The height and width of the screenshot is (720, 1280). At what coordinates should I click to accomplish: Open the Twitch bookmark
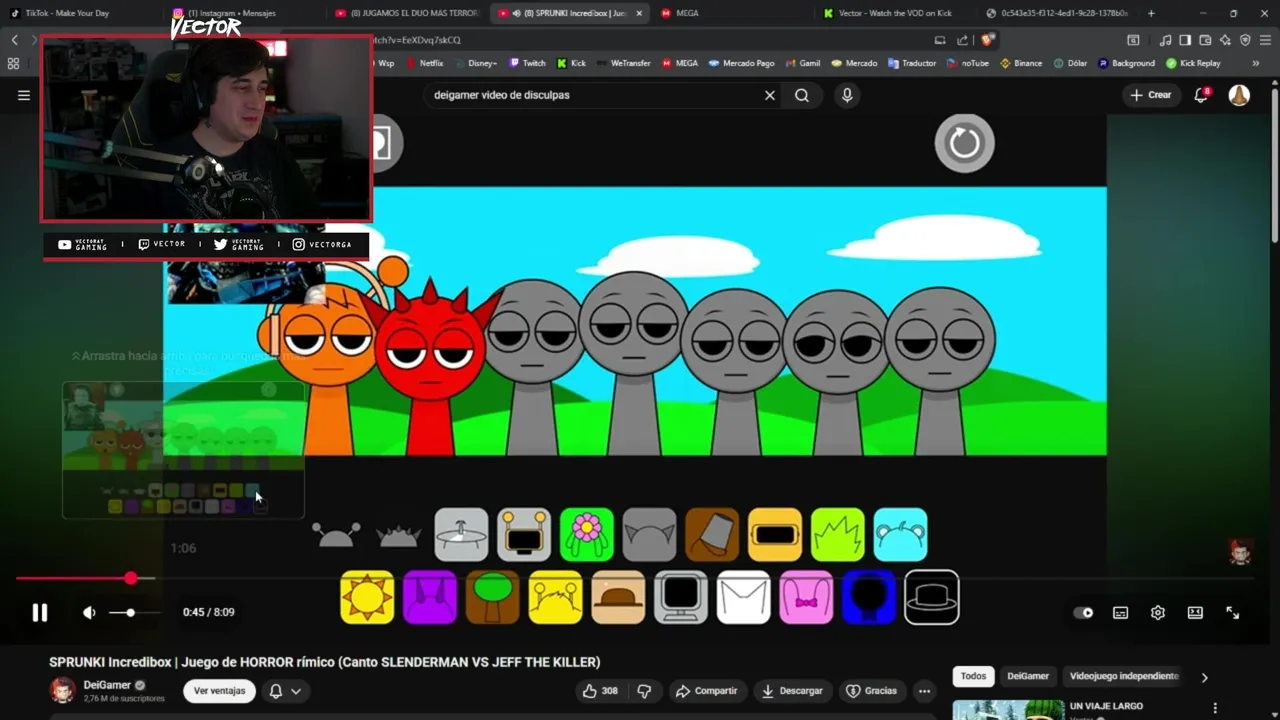coord(528,63)
